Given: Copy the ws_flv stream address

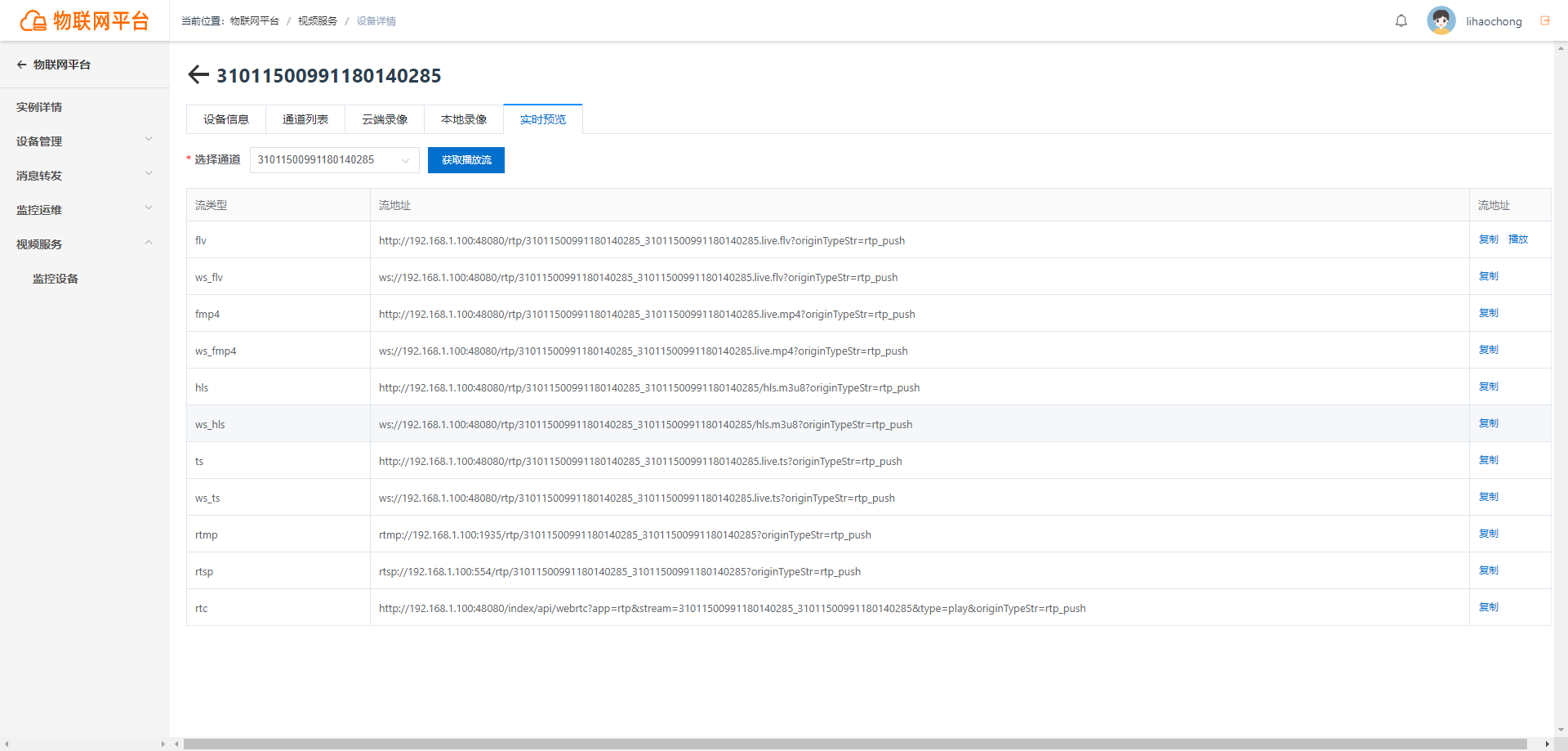Looking at the screenshot, I should pyautogui.click(x=1489, y=276).
